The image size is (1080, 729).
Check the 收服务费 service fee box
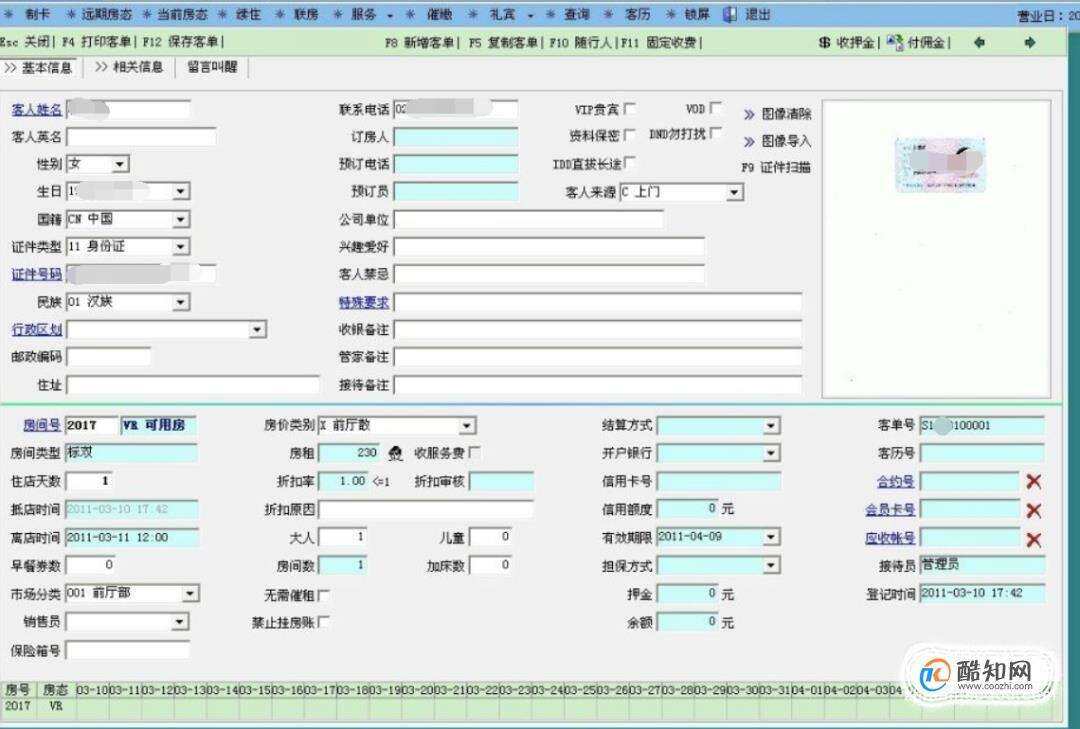[x=473, y=452]
